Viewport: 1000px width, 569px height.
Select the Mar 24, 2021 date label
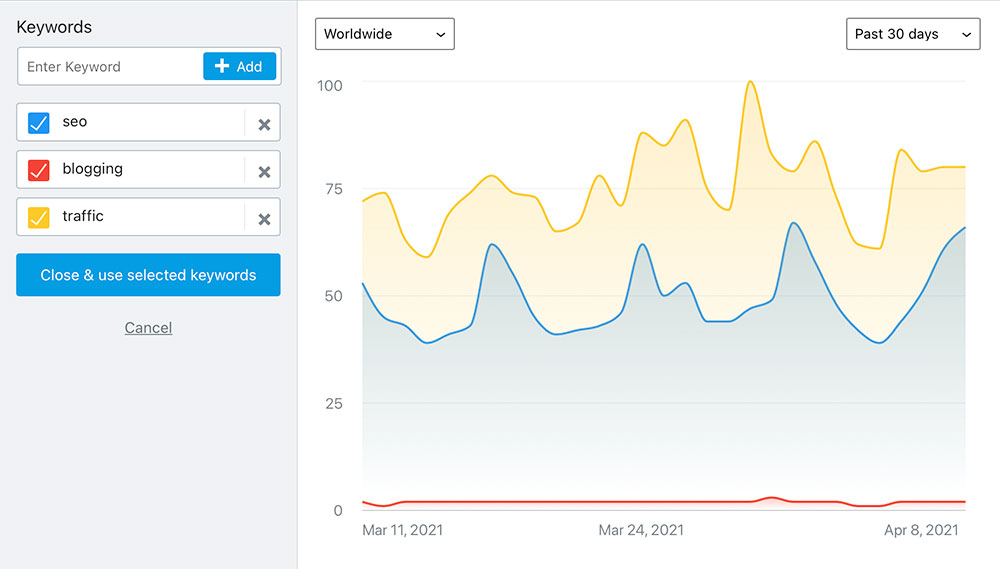pos(641,530)
